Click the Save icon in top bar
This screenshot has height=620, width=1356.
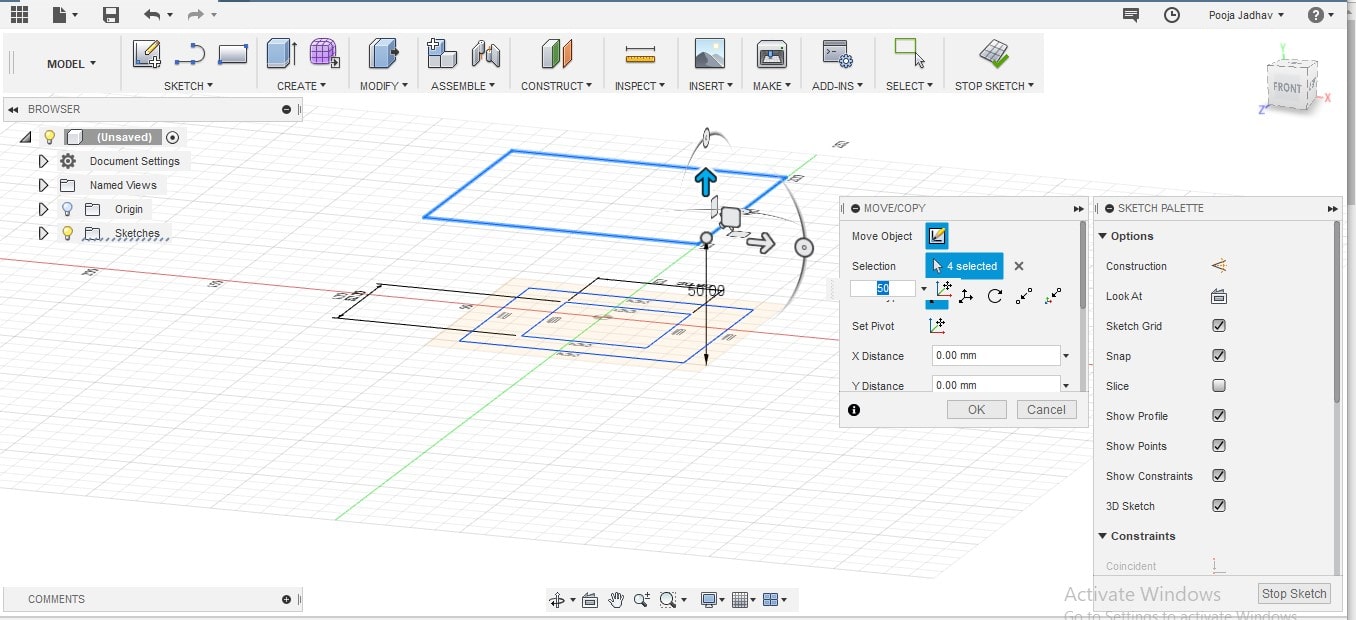111,15
